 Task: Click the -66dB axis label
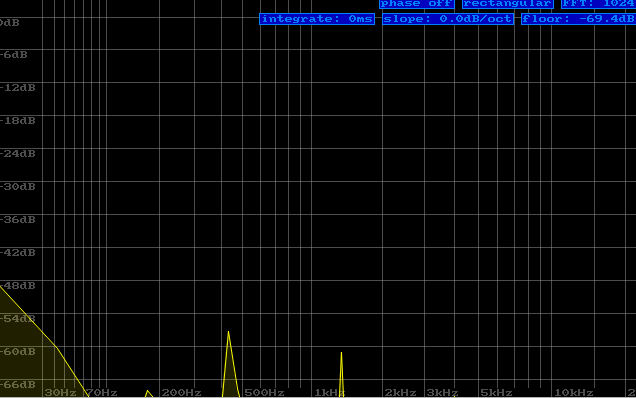[x=17, y=385]
